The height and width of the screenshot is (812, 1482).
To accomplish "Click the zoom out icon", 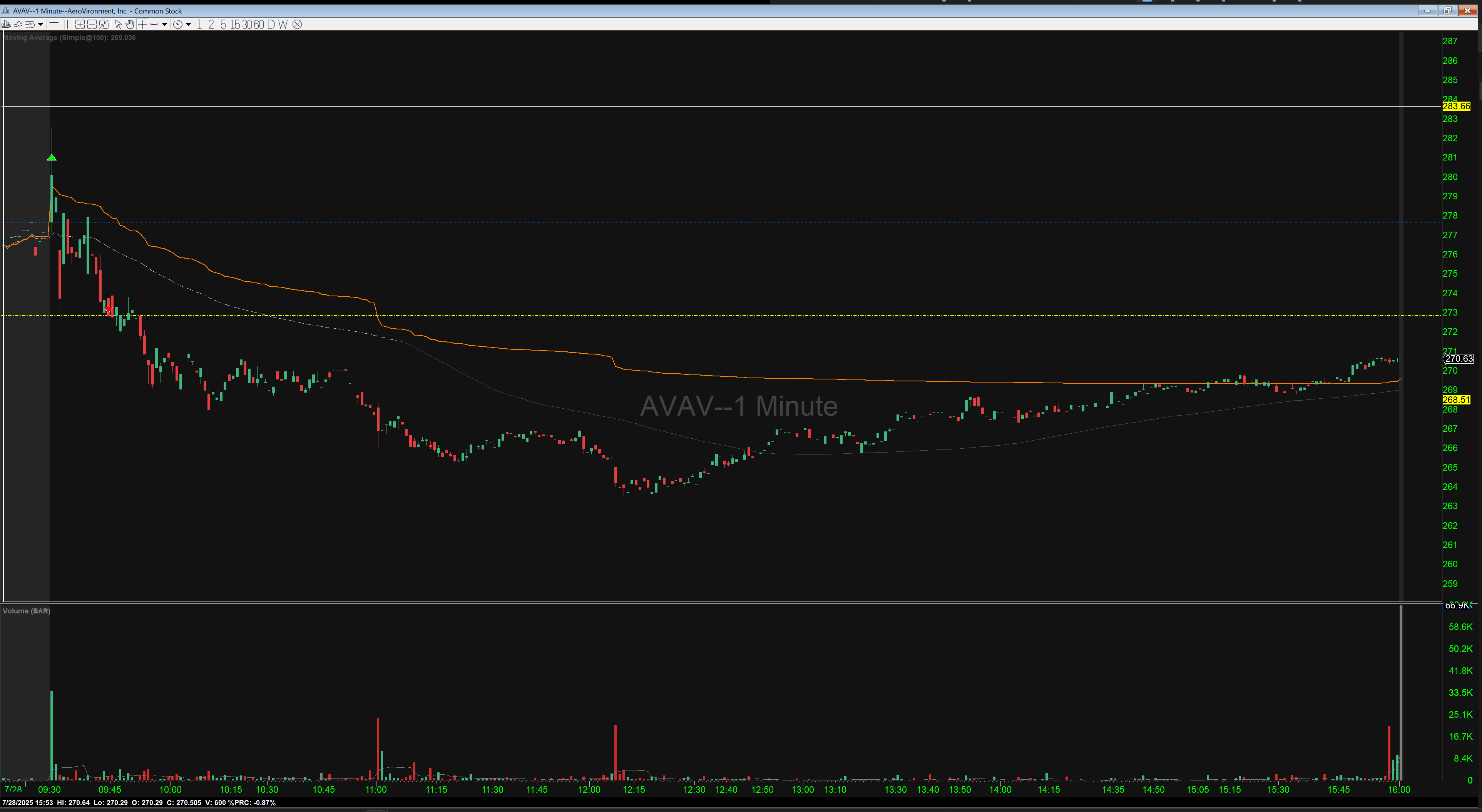I will [x=92, y=25].
